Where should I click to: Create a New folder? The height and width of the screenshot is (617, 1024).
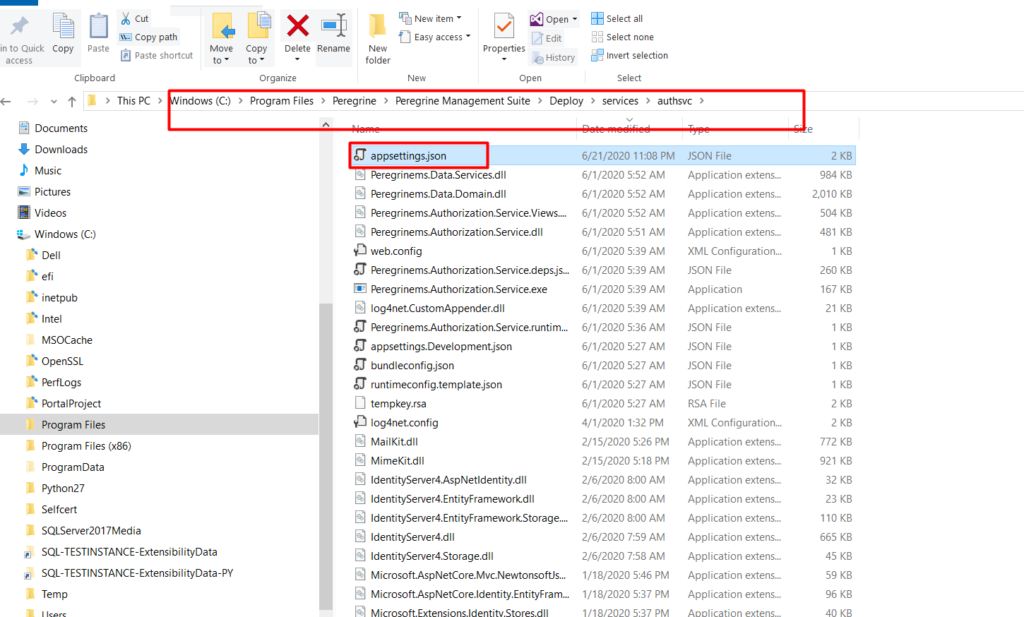[x=377, y=38]
